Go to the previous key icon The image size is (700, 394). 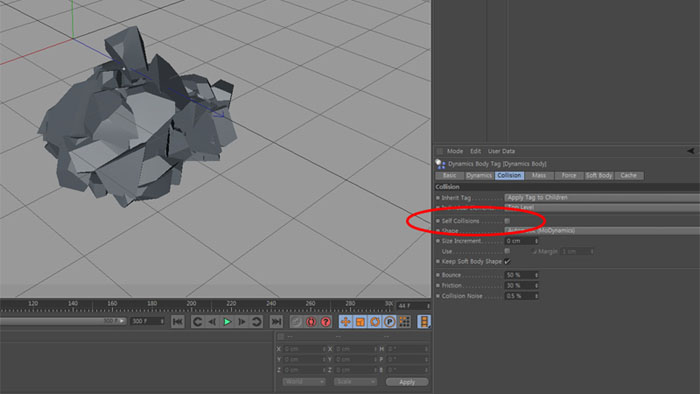(197, 321)
